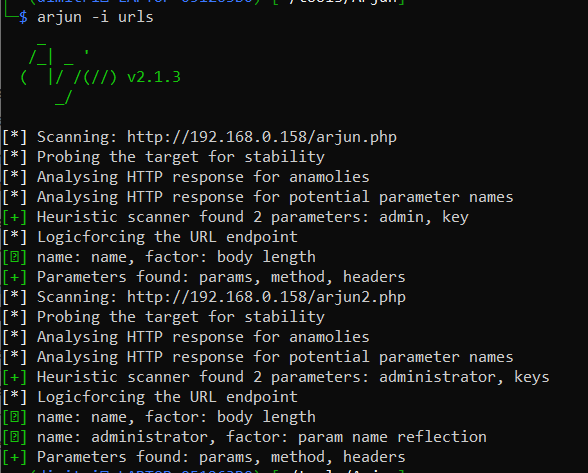Click second 'Analysing HTTP response for anamolies' line

[x=203, y=337]
